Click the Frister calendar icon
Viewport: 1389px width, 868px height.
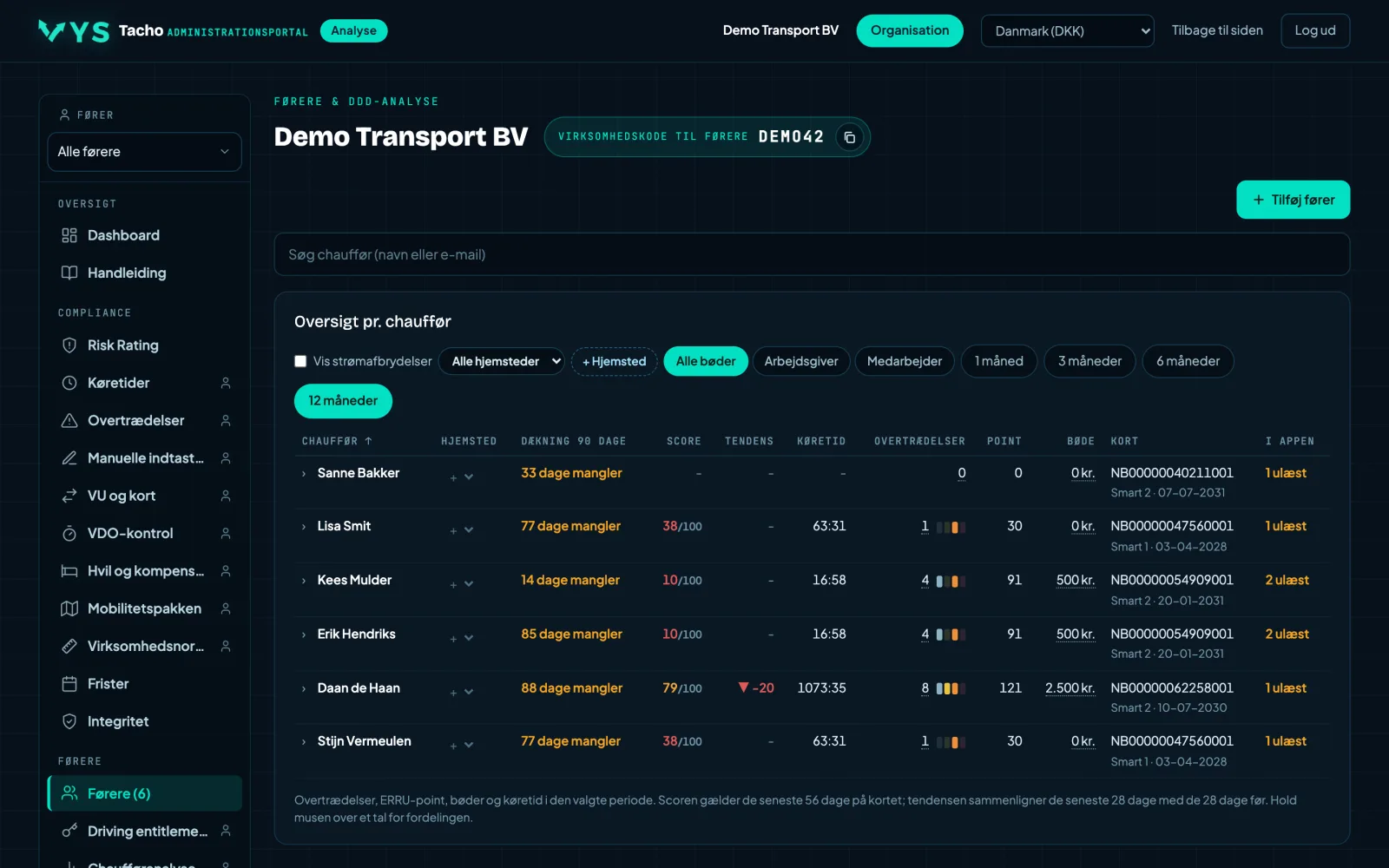[x=69, y=684]
